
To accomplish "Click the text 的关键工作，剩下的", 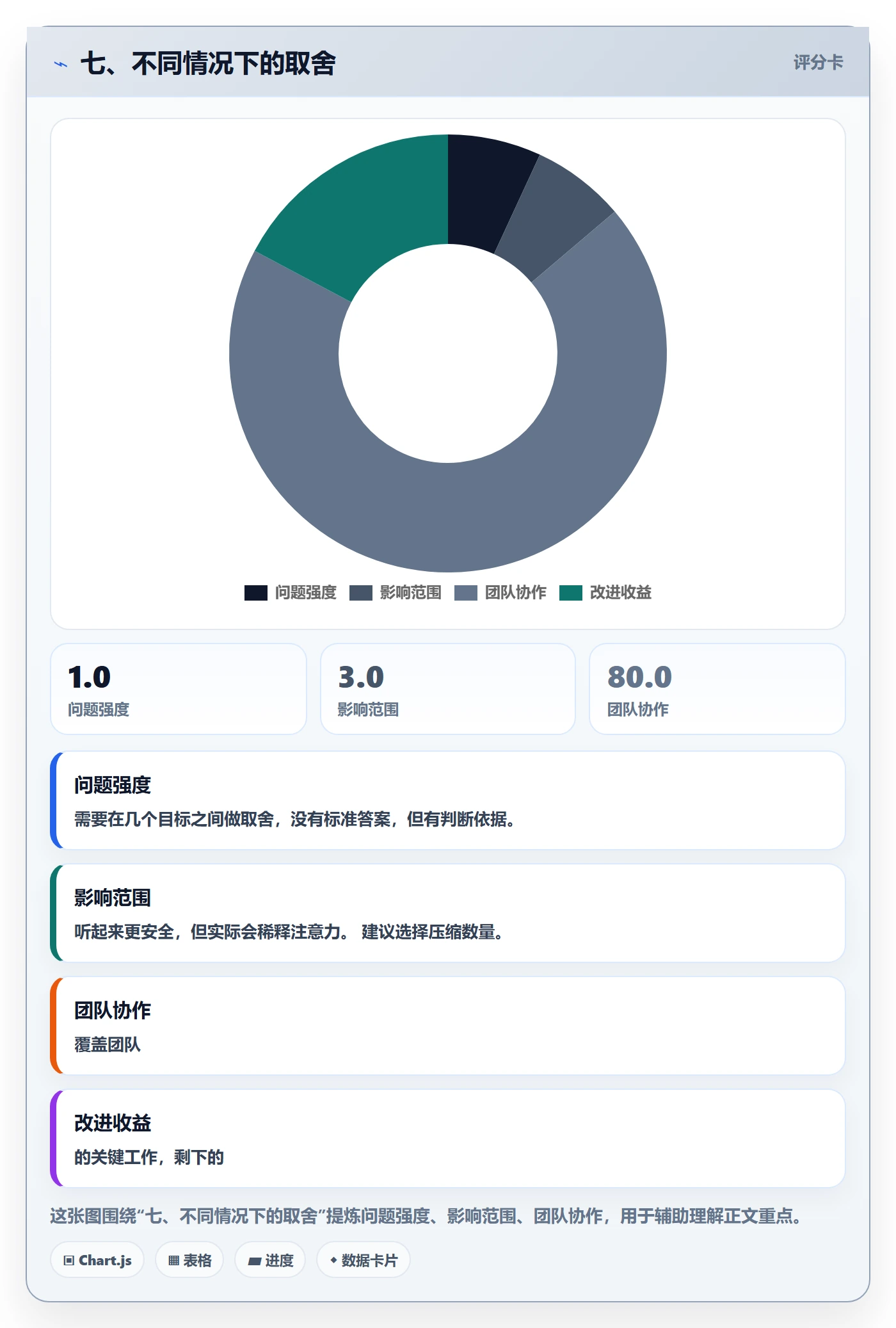I will click(149, 1157).
